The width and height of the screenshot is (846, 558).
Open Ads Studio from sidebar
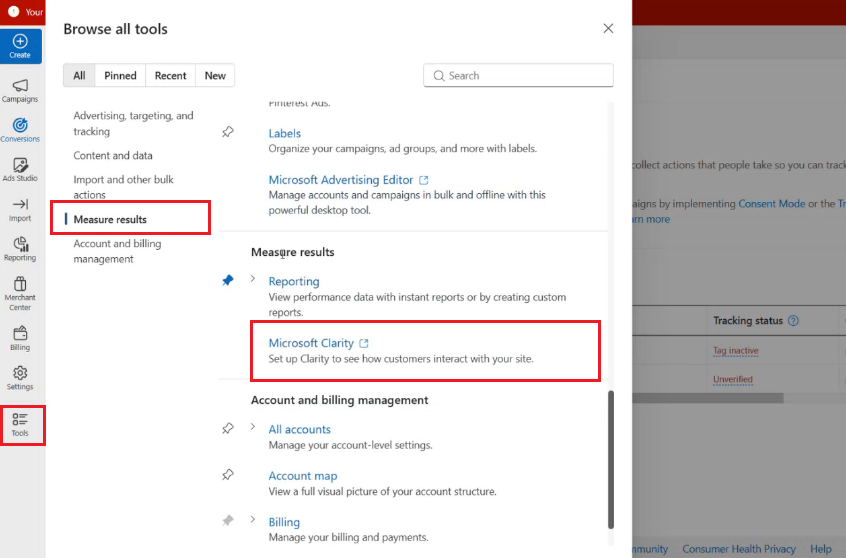pyautogui.click(x=20, y=169)
